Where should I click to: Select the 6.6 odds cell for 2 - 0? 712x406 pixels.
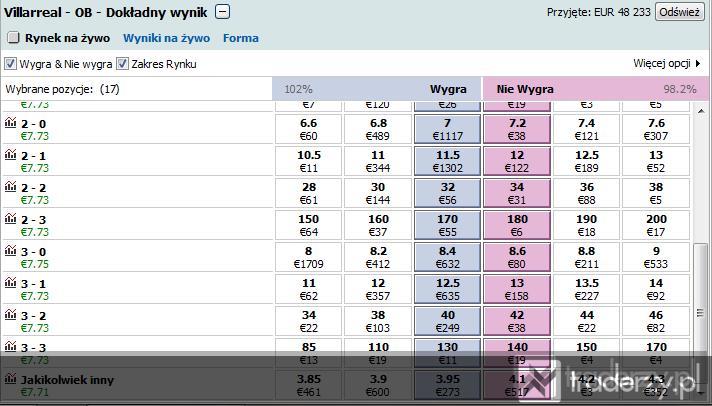tap(308, 129)
